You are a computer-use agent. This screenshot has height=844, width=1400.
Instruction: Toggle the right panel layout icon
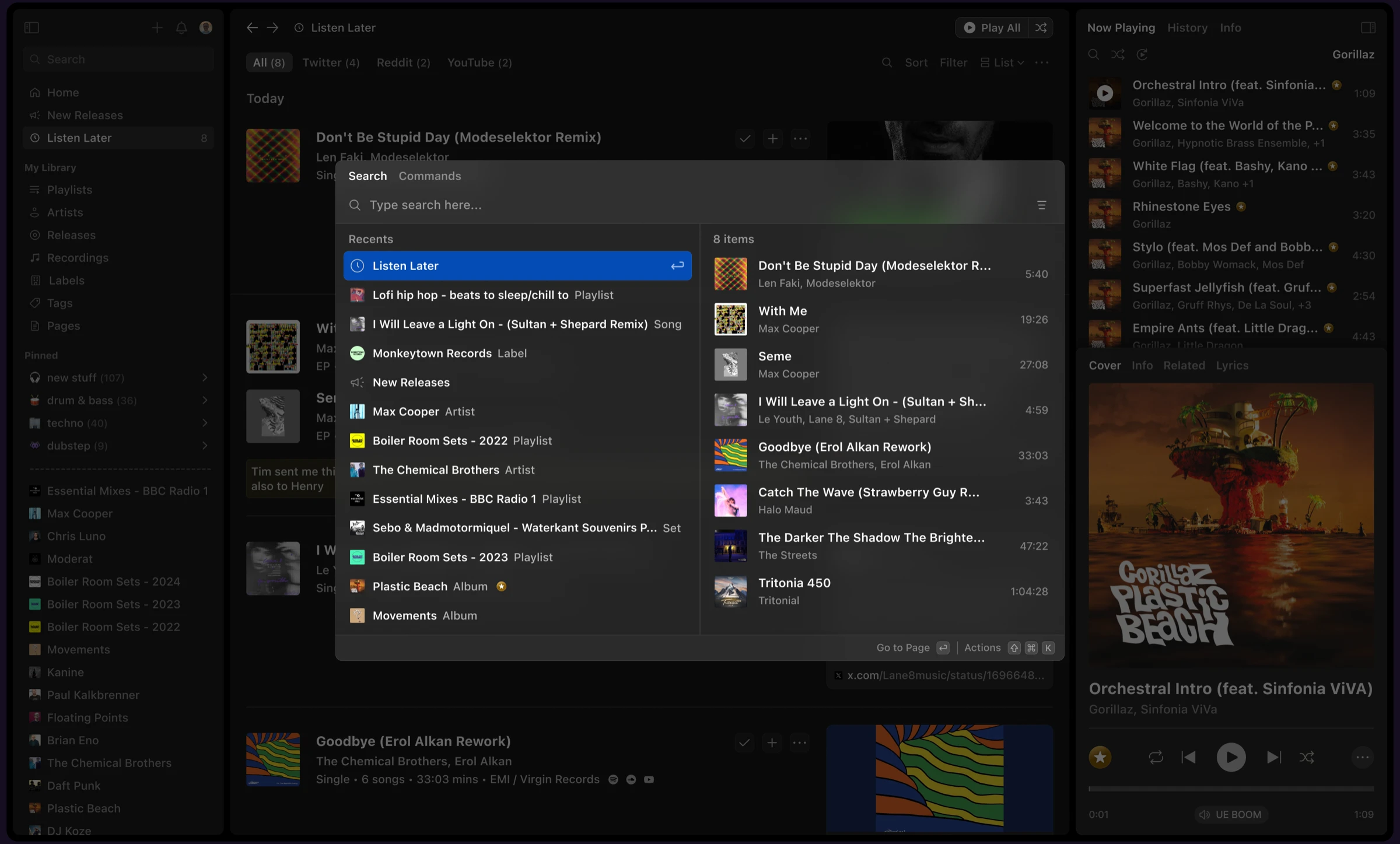[x=1368, y=27]
